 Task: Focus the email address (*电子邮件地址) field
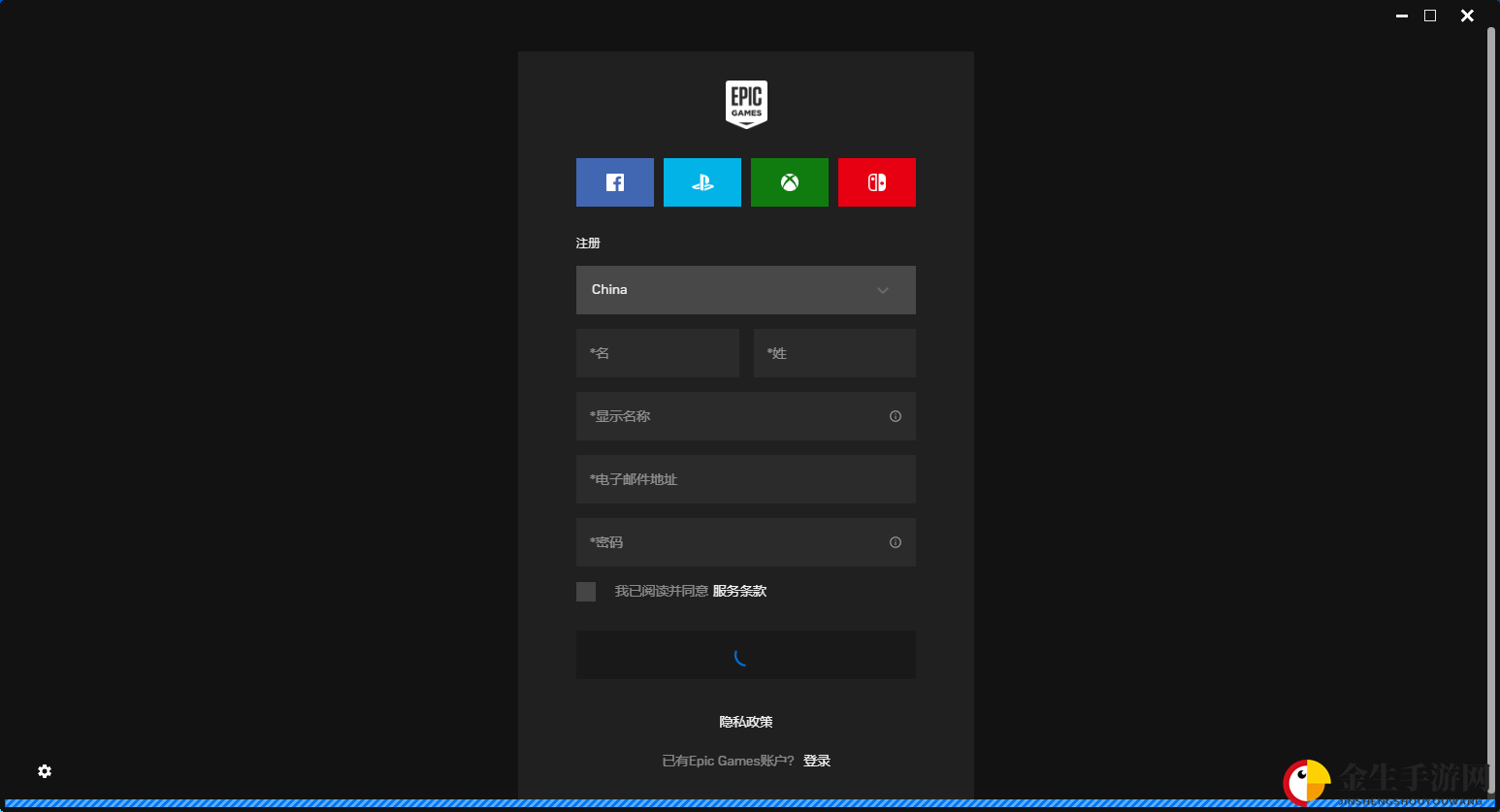[x=746, y=479]
